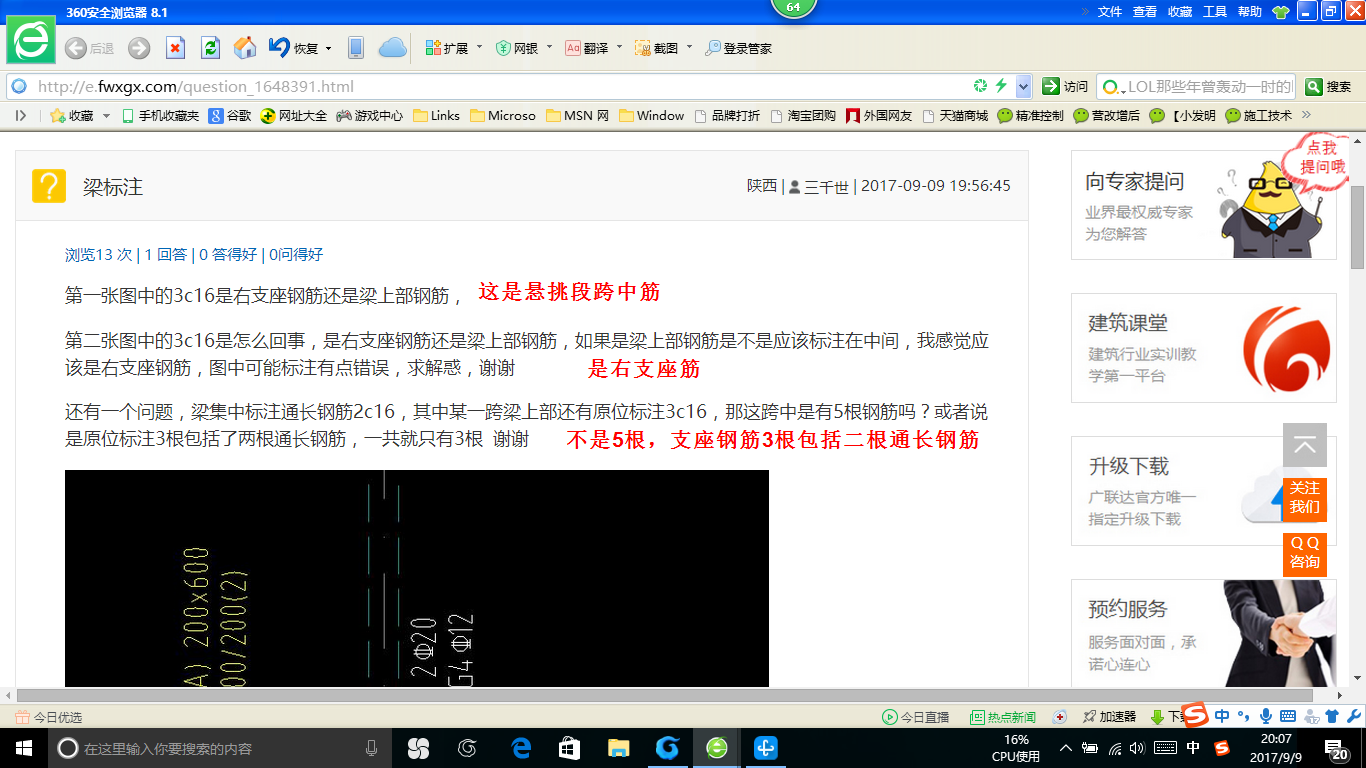Click the back-to-top arrow button
This screenshot has height=768, width=1366.
(x=1305, y=445)
